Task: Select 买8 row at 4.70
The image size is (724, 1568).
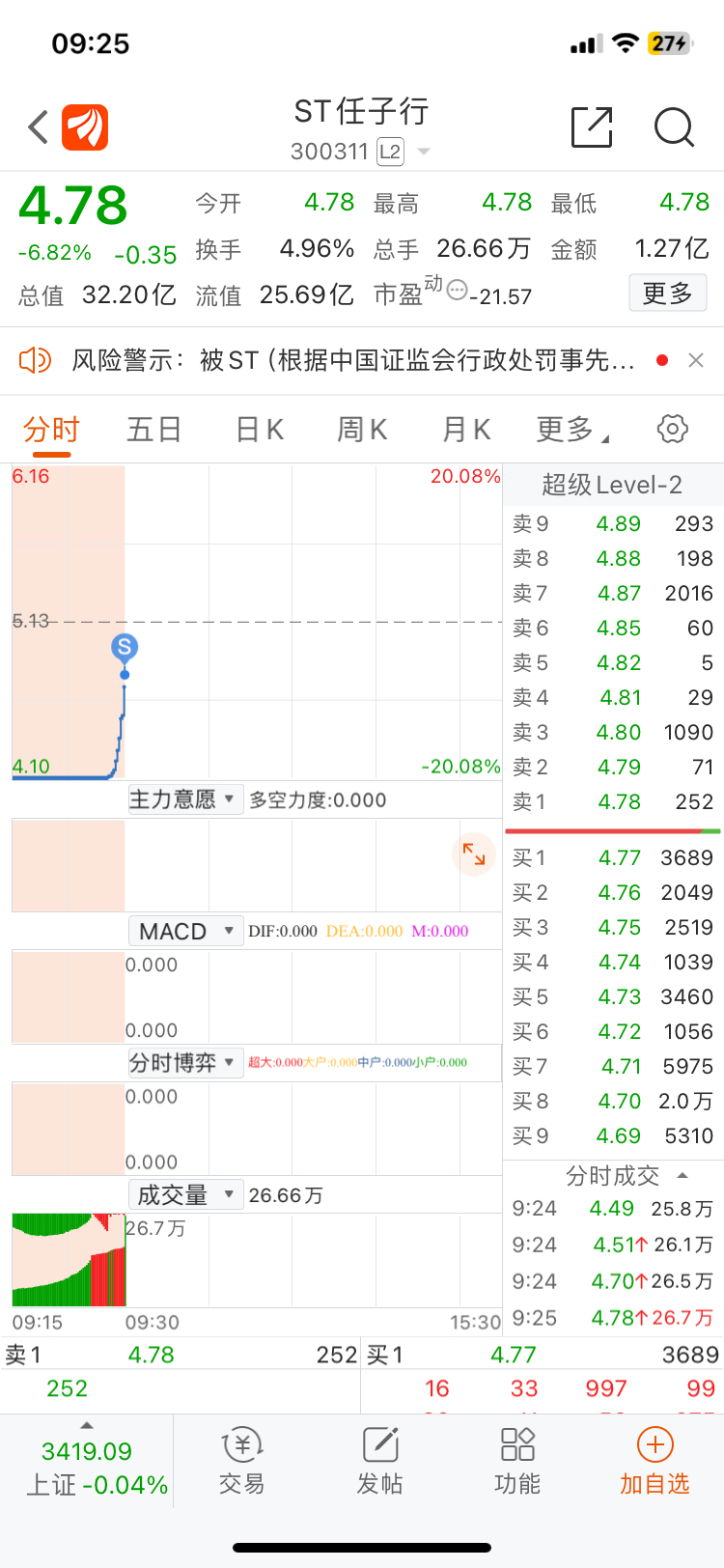Action: tap(613, 1101)
